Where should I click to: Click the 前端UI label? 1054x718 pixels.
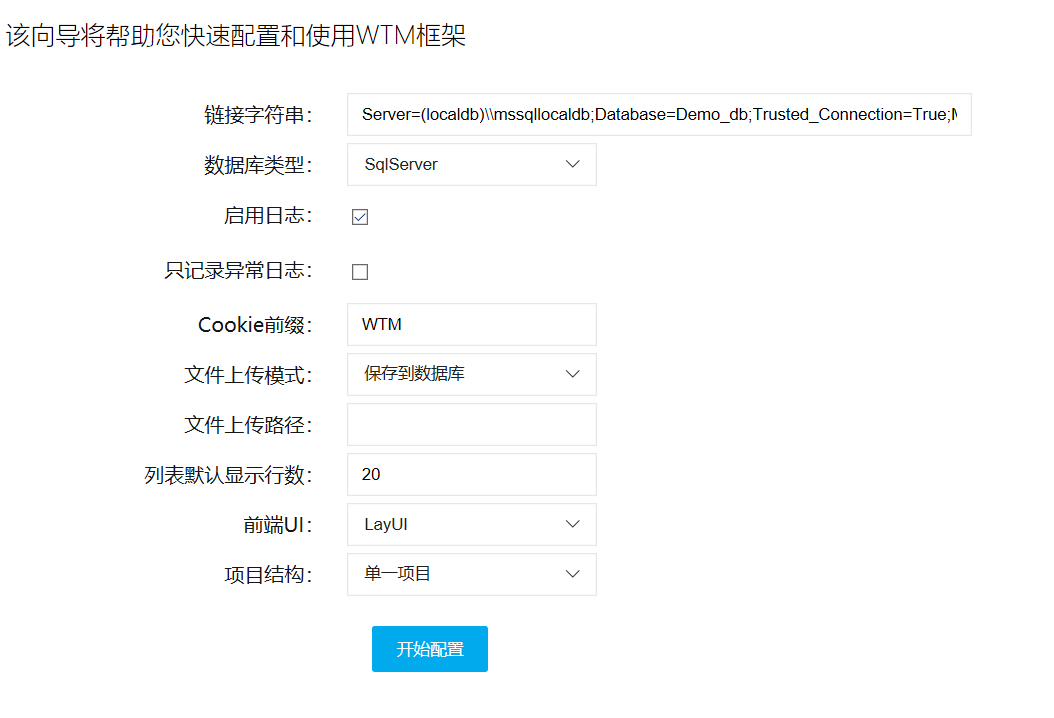pos(278,525)
